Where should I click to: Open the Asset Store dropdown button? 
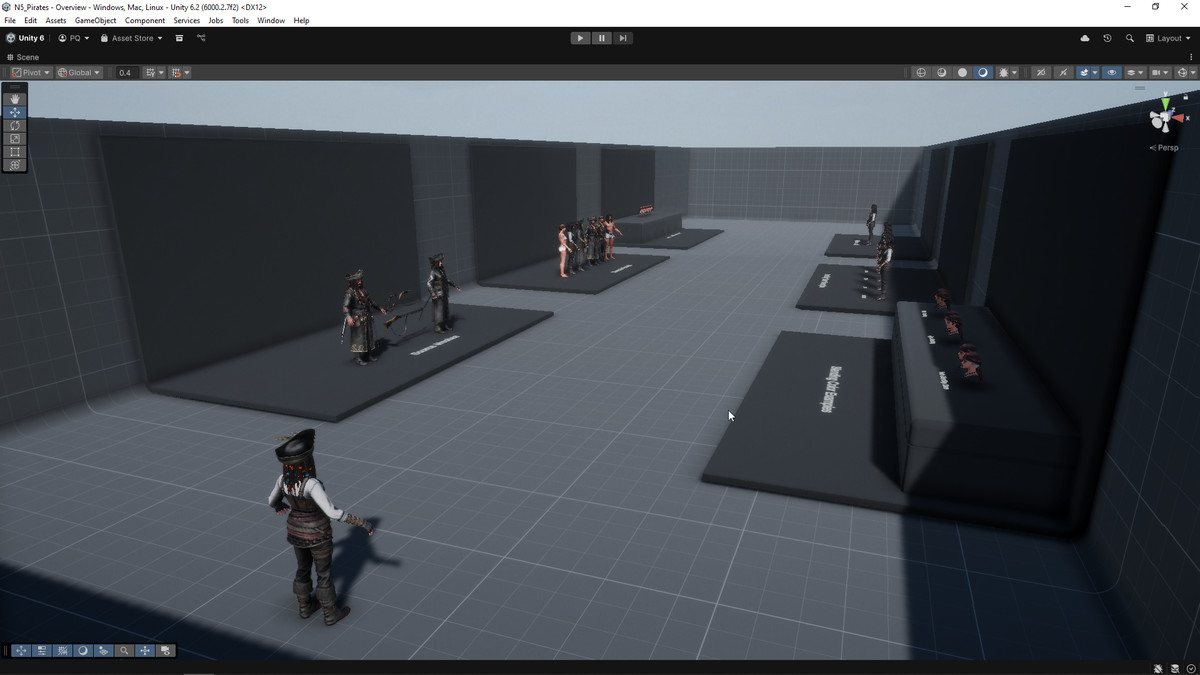[x=132, y=38]
